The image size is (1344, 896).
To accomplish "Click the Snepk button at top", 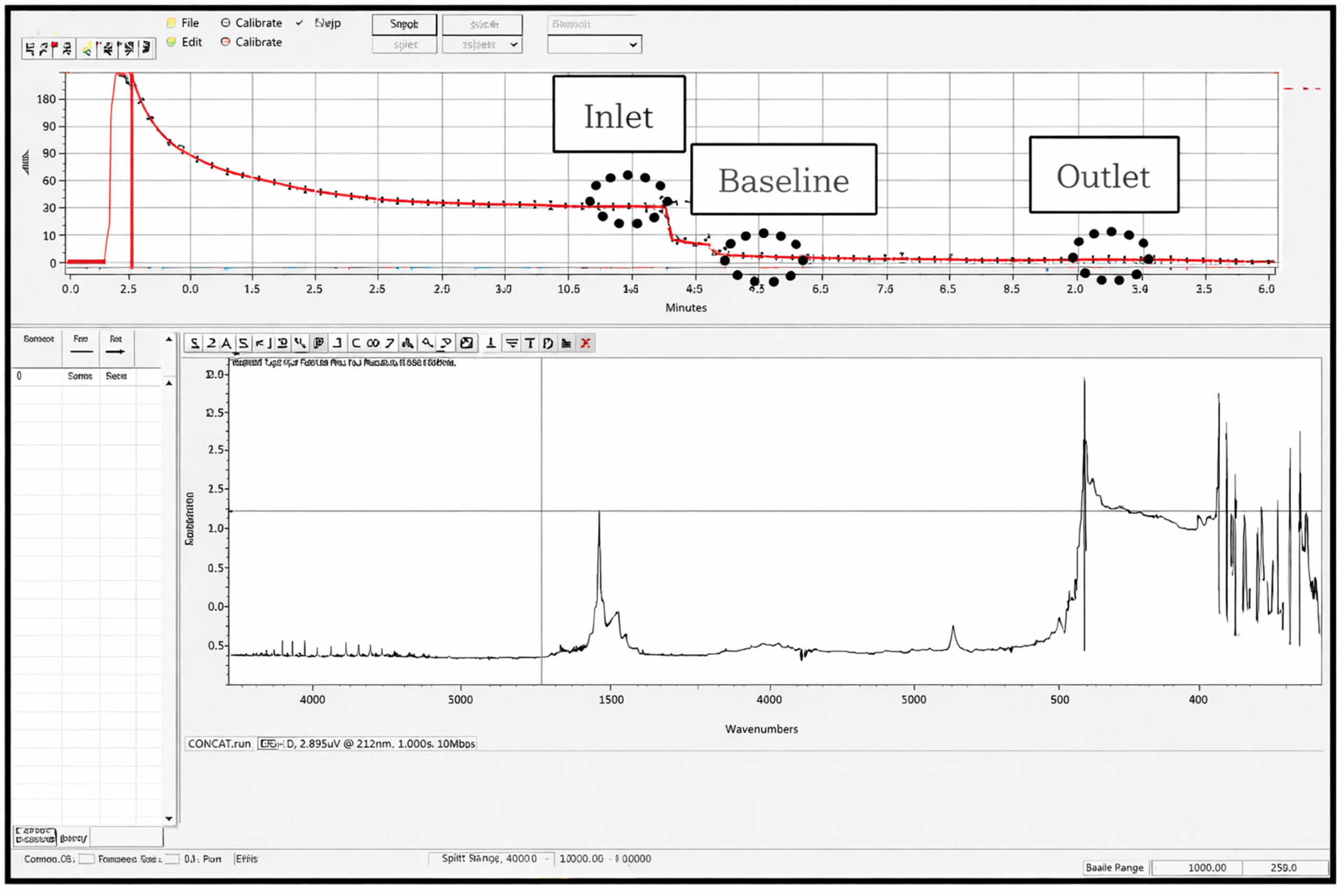I will [x=405, y=24].
